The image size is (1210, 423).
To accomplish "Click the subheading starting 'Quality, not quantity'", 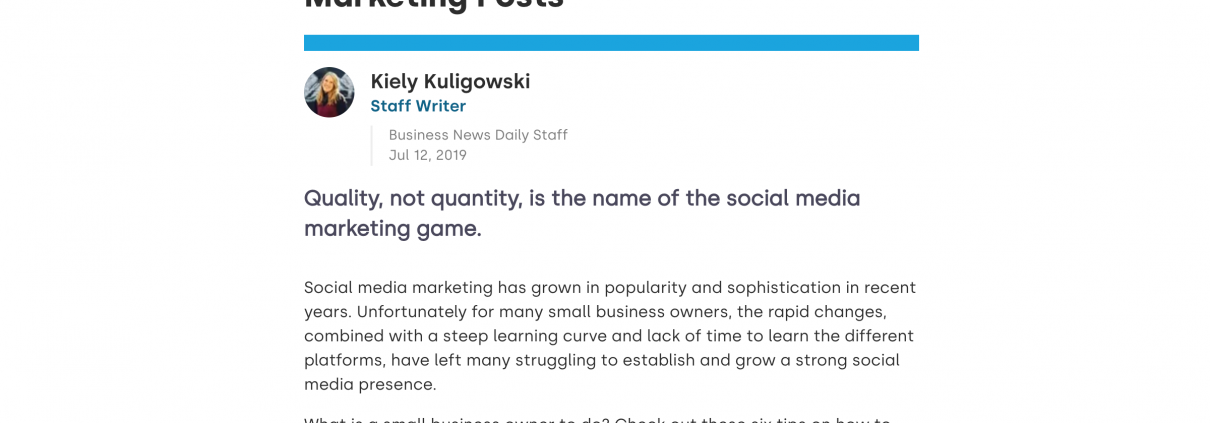I will [582, 213].
